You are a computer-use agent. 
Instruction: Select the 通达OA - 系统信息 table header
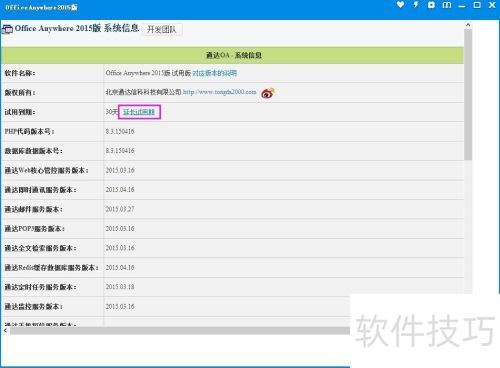233,55
